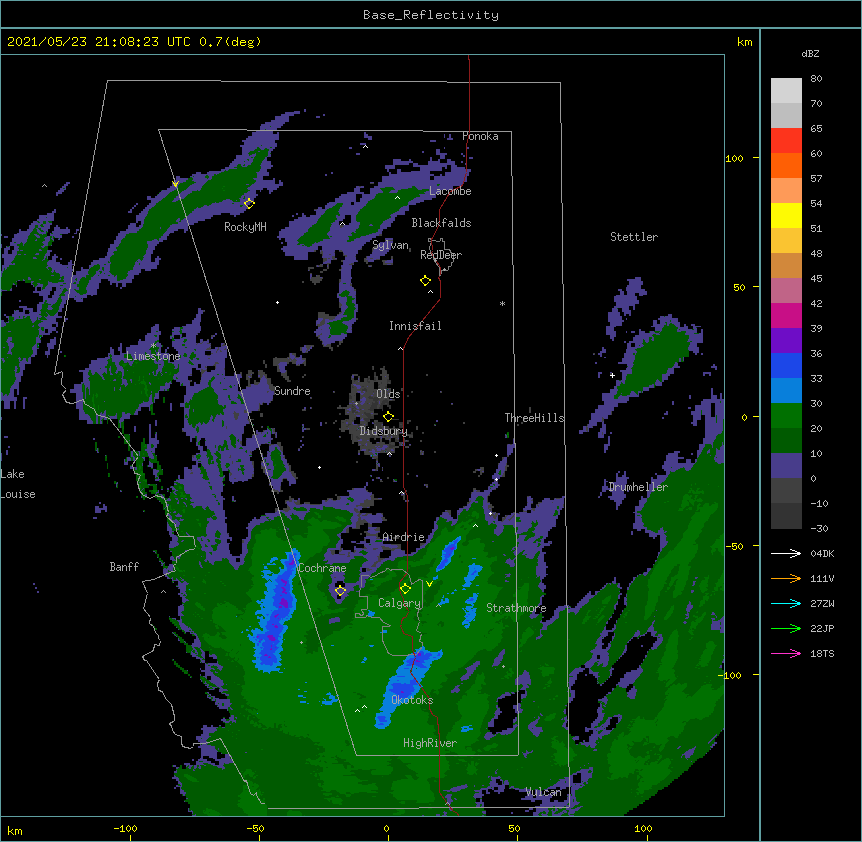Click the Airdrie label
This screenshot has height=842, width=862.
point(404,537)
